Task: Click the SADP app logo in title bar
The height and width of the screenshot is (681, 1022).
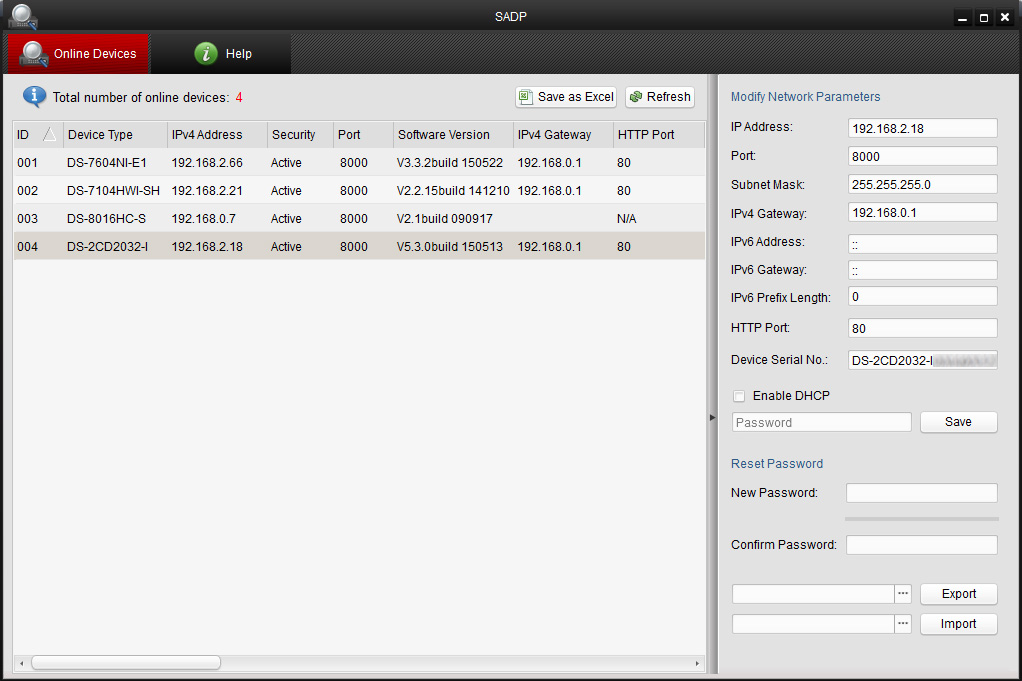Action: 22,16
